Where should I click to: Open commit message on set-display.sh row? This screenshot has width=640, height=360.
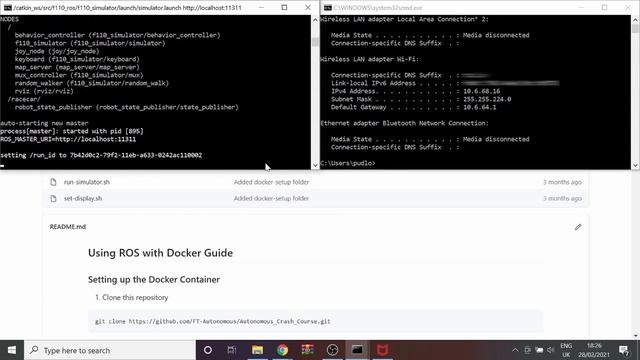point(271,198)
